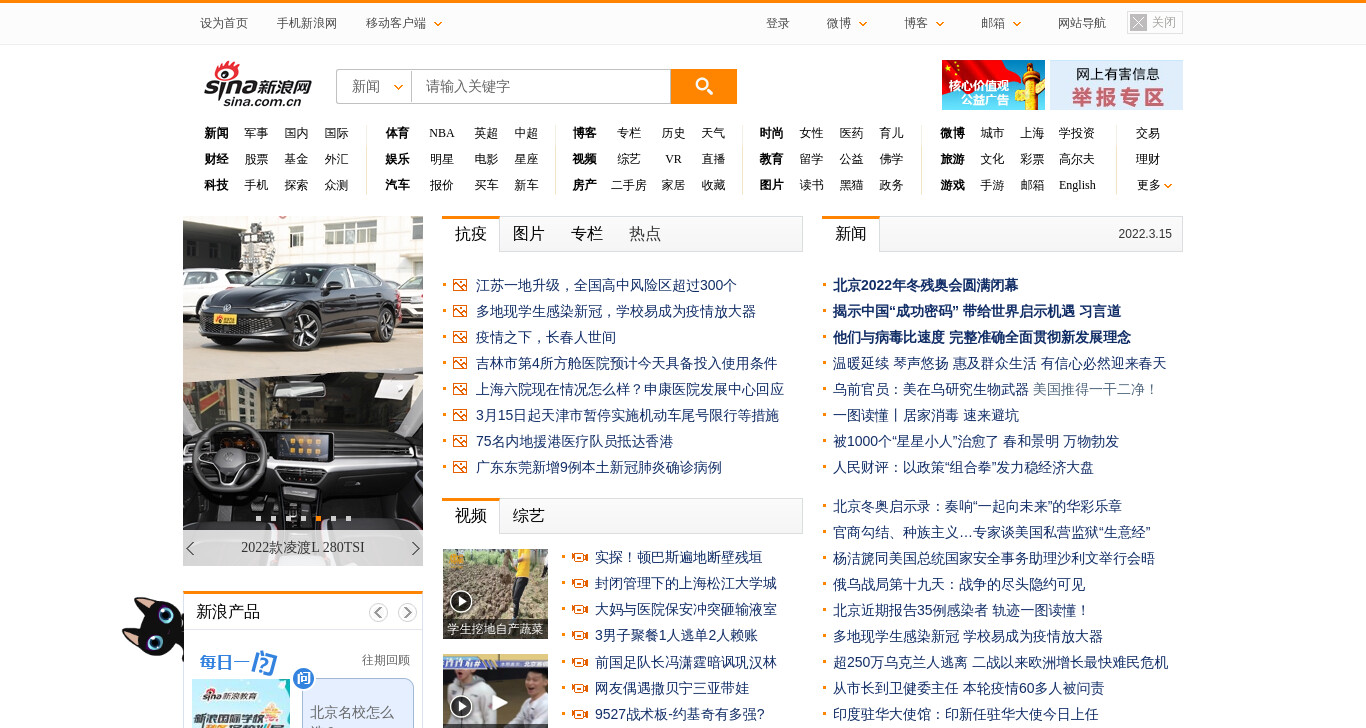Switch to the 抗疫 tab

tap(471, 234)
